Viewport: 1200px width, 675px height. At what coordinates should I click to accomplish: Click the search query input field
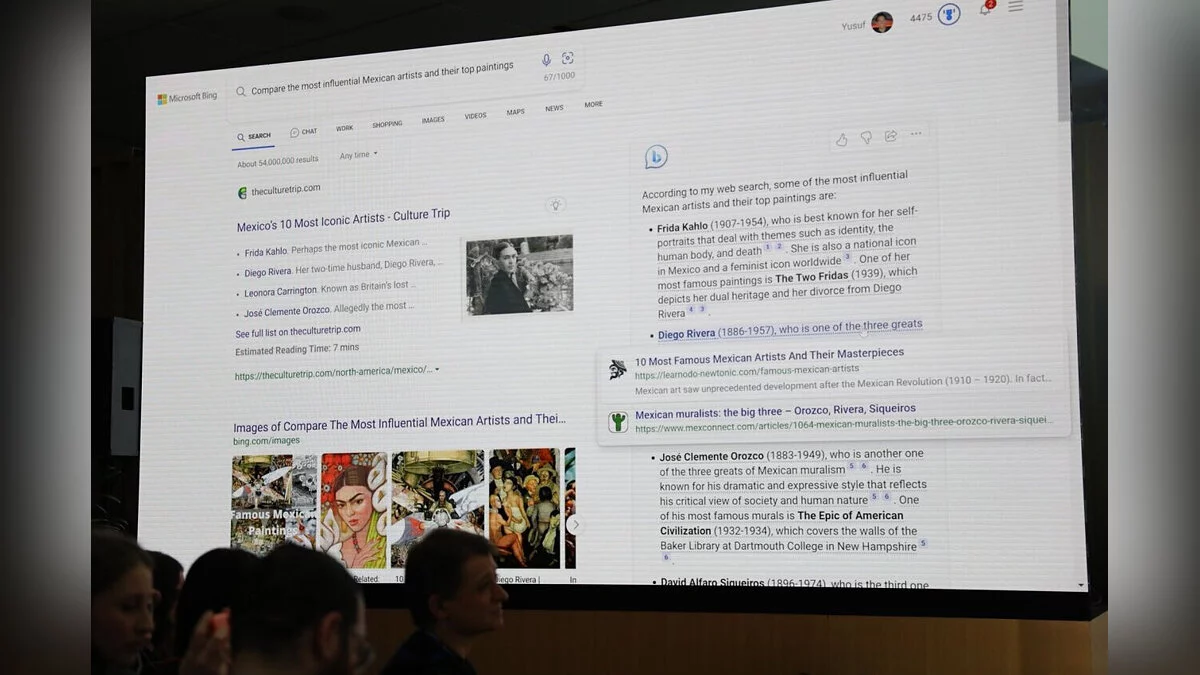pyautogui.click(x=382, y=79)
